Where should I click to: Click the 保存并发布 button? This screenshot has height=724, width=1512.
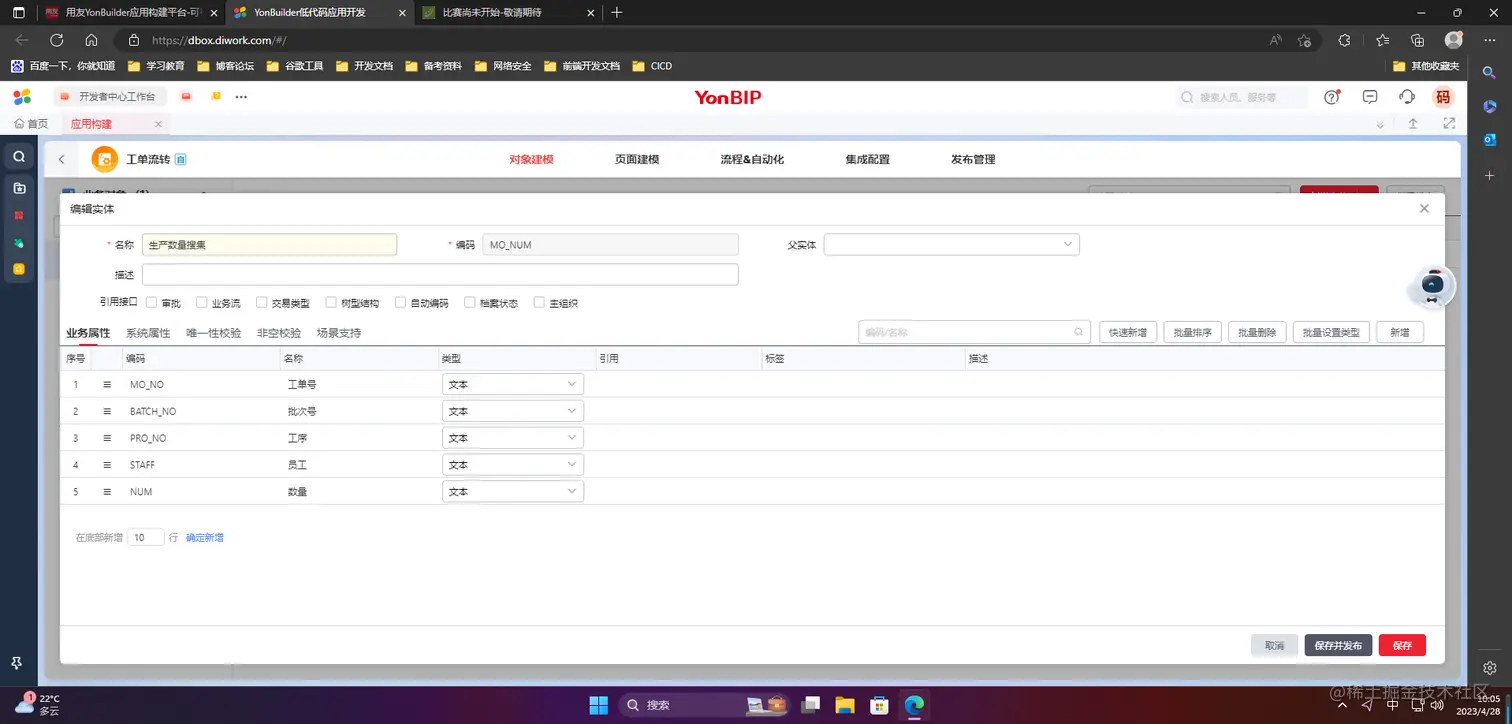click(1338, 645)
